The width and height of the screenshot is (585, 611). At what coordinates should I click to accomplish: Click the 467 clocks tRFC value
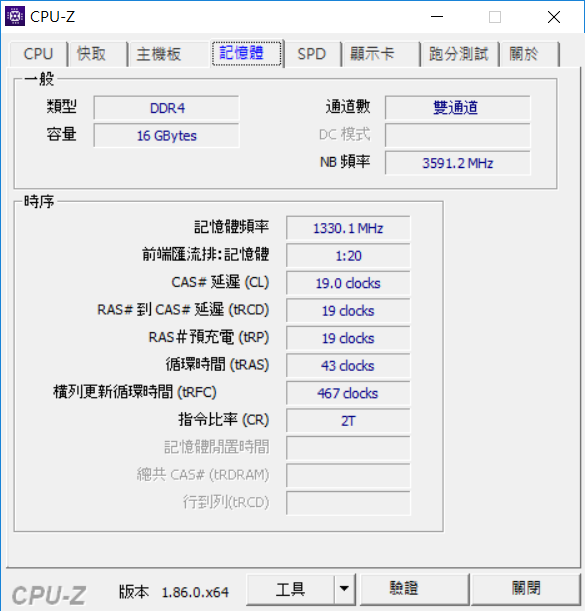[348, 393]
